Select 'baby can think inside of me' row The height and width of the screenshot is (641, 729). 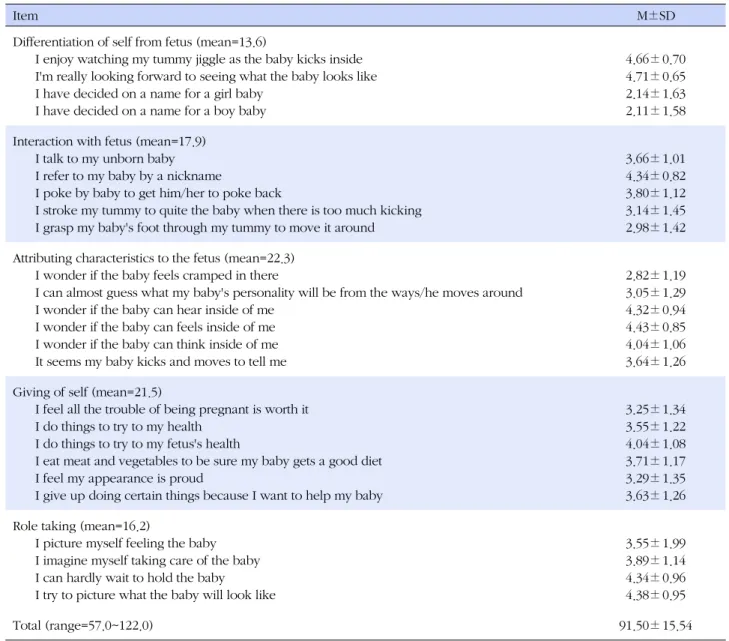pyautogui.click(x=157, y=344)
